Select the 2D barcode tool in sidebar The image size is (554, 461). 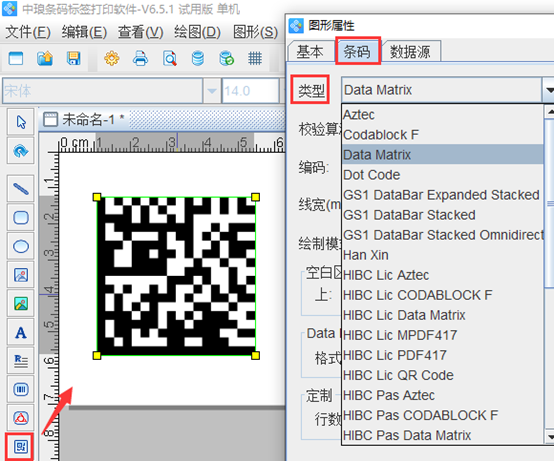[20, 447]
